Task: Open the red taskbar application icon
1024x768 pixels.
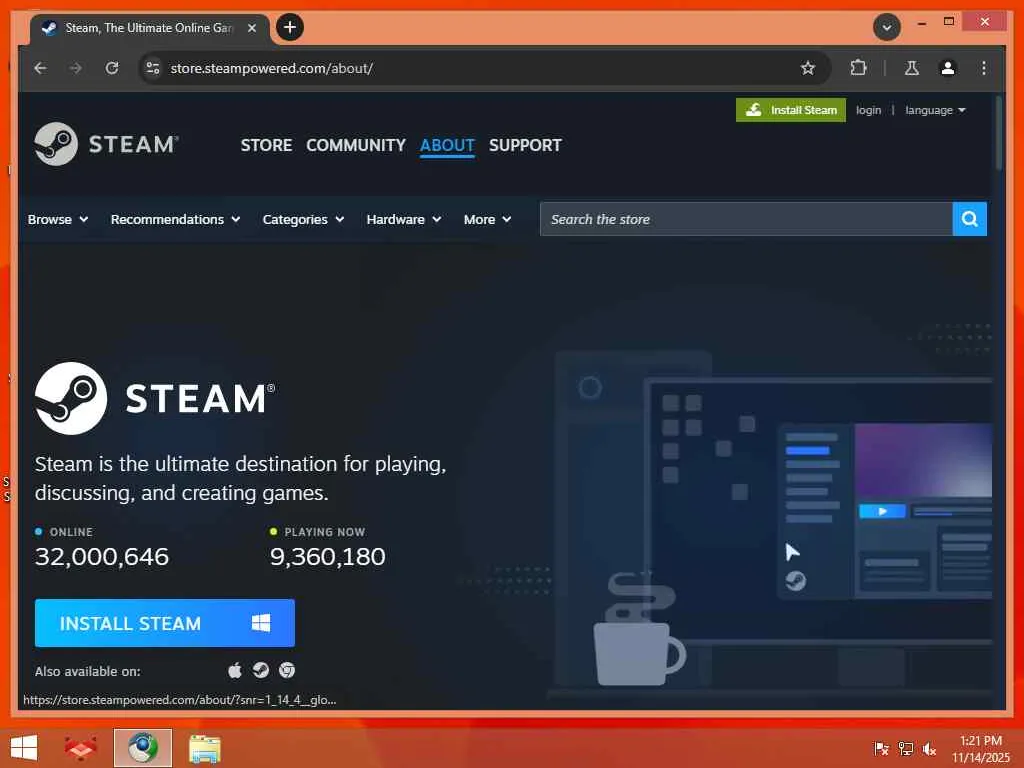Action: [80, 748]
